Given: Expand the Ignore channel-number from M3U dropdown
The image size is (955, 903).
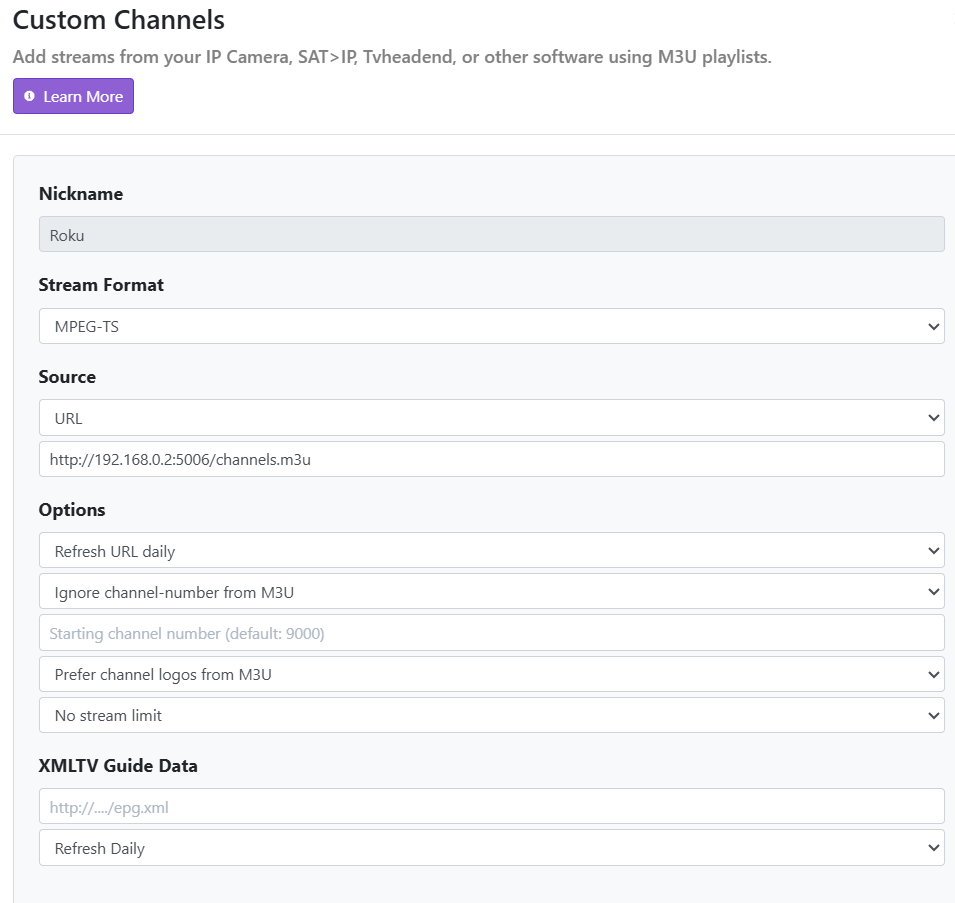Looking at the screenshot, I should pos(491,592).
